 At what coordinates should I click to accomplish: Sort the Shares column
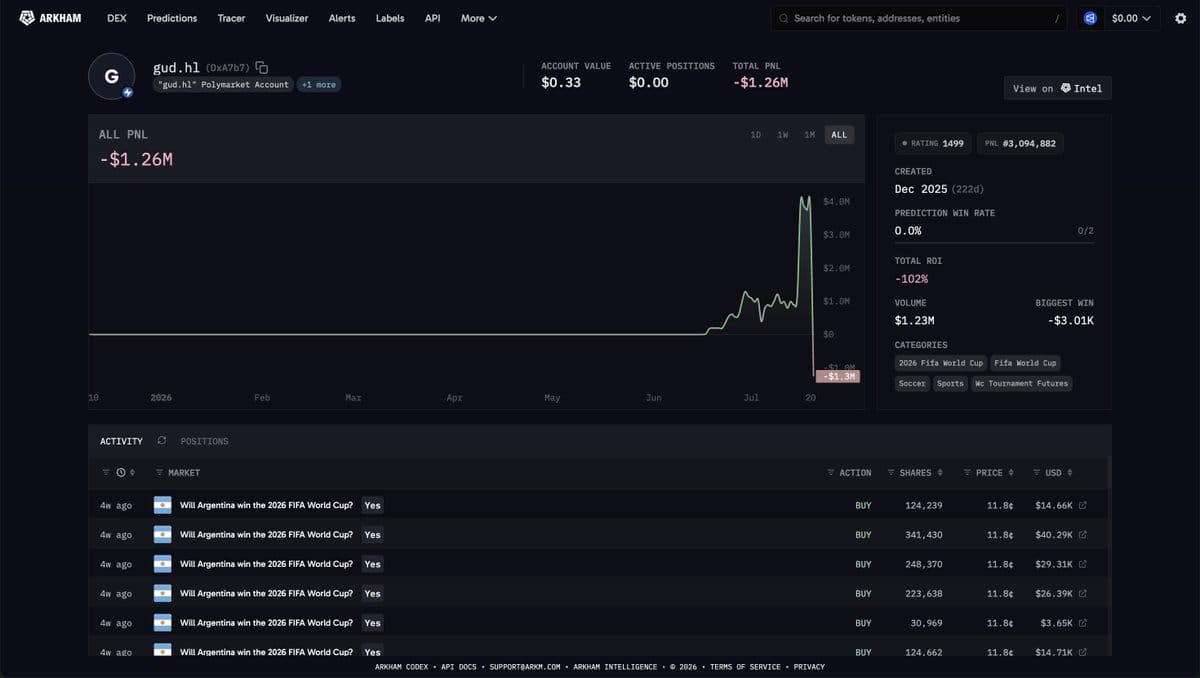941,472
